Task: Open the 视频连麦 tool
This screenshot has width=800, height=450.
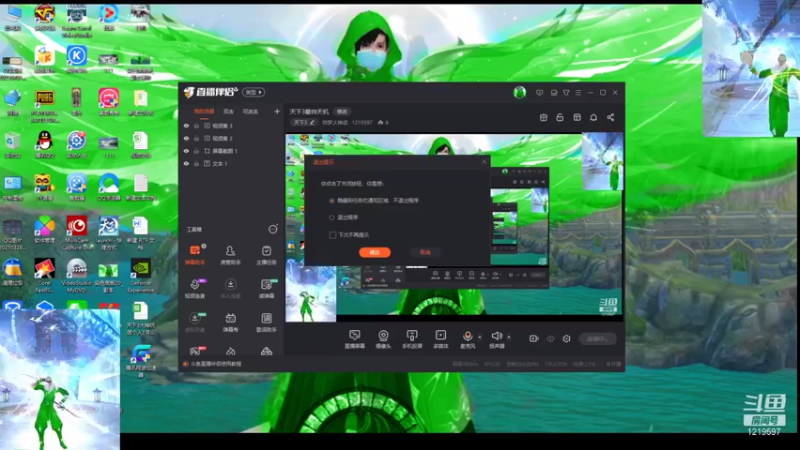Action: (x=194, y=288)
